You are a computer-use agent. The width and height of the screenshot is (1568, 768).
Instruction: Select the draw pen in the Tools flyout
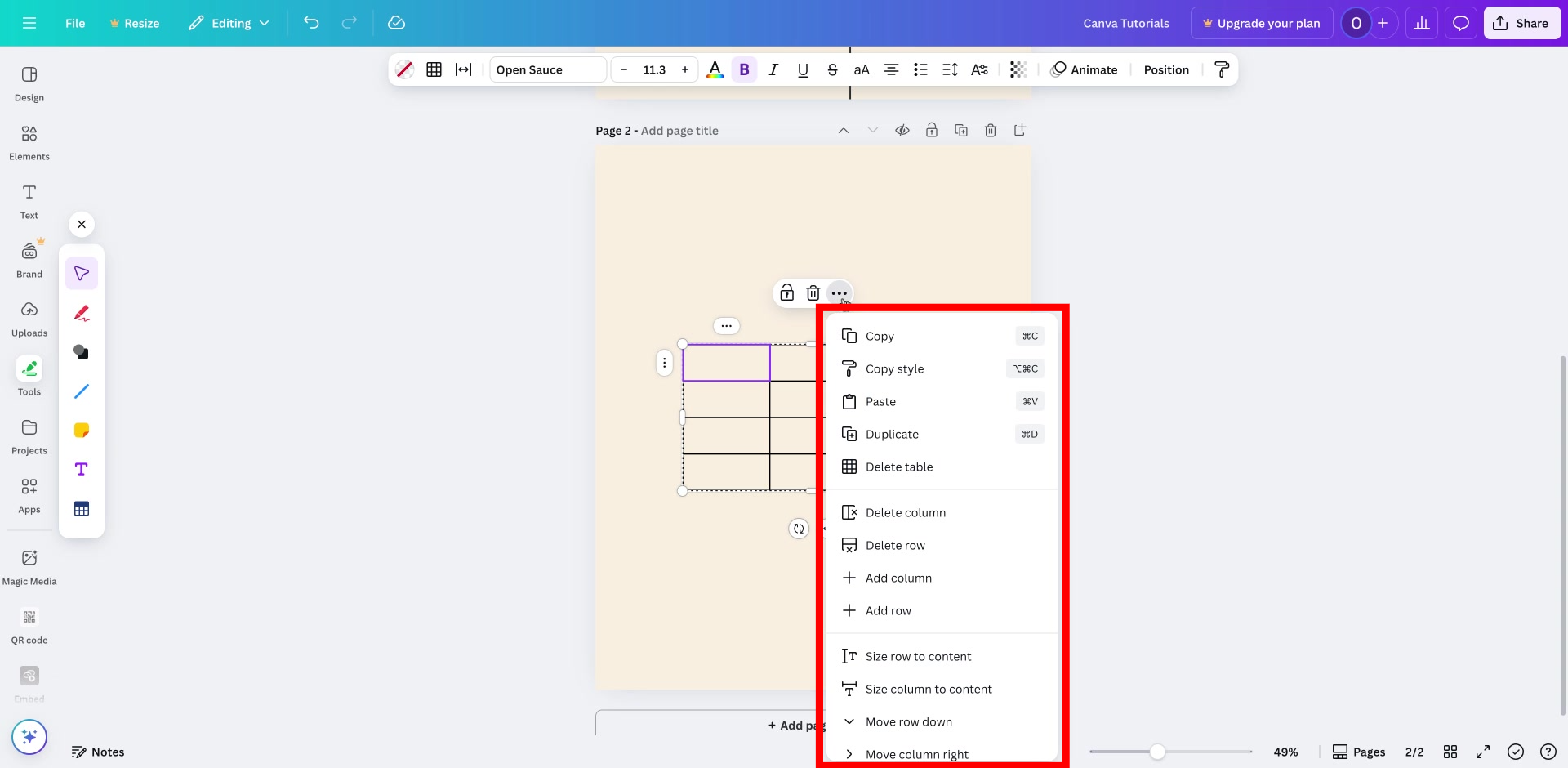pos(82,313)
